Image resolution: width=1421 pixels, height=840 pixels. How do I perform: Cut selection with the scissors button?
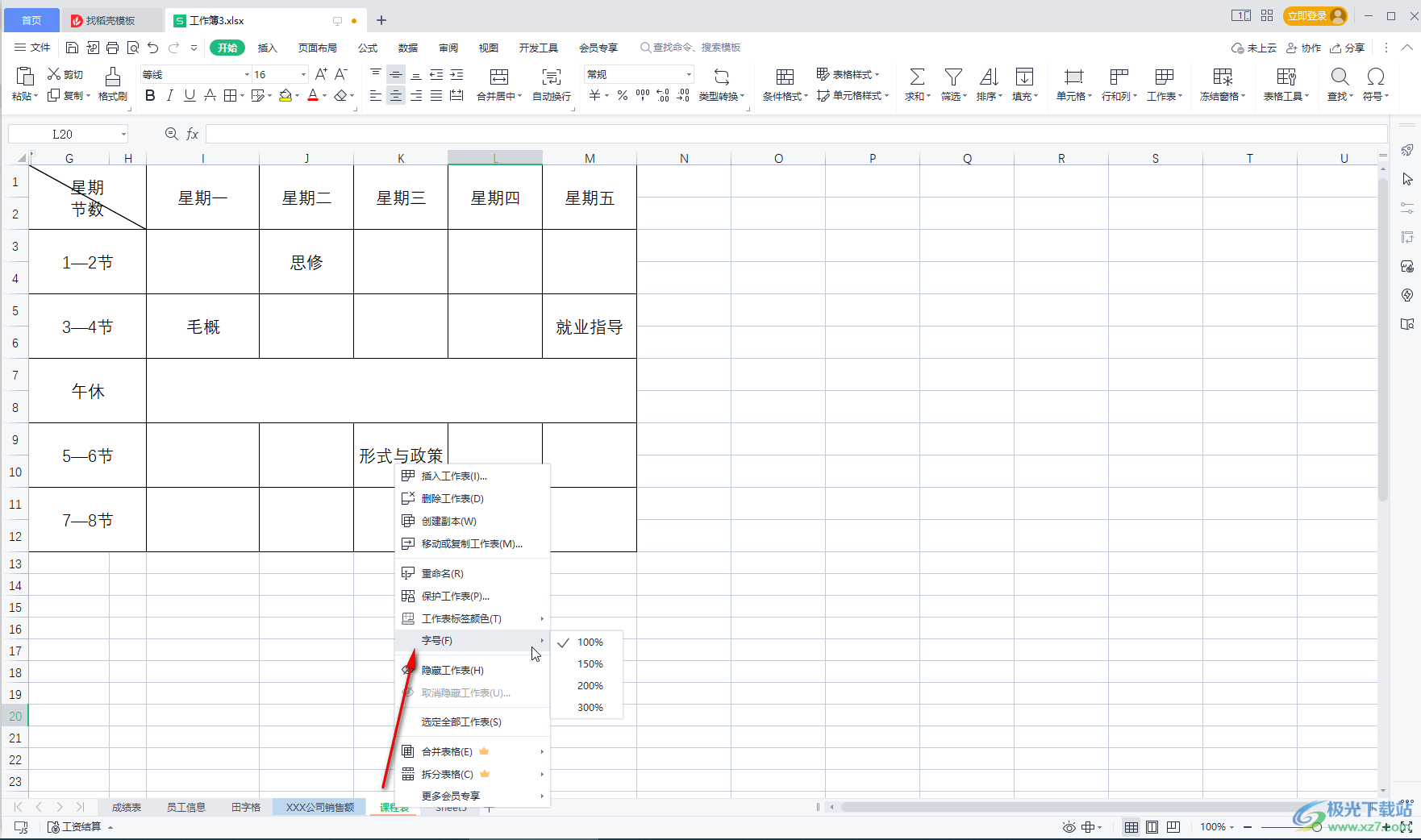[65, 74]
